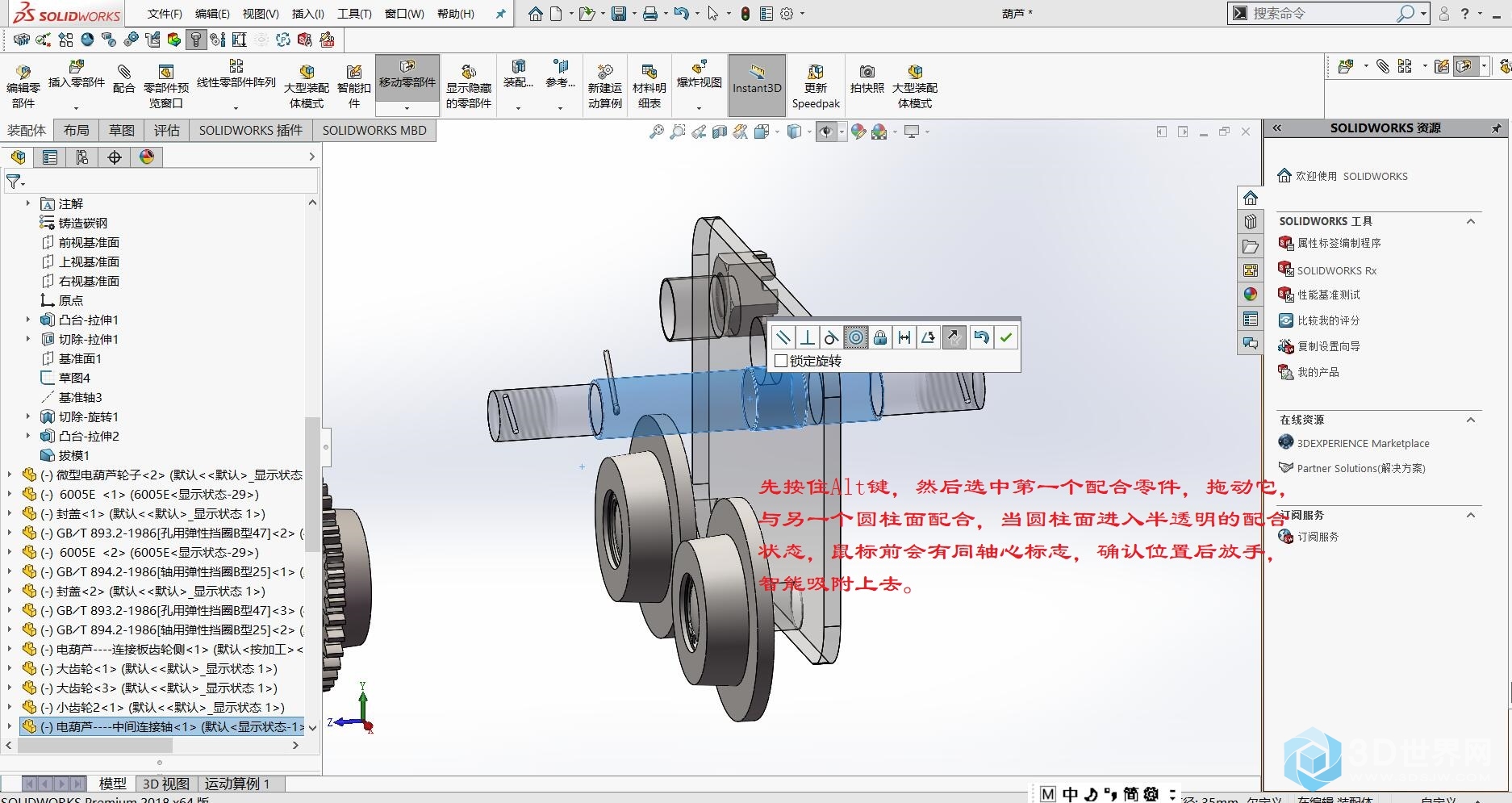The image size is (1512, 803).
Task: Expand 大齿轮<1> component node
Action: click(10, 669)
